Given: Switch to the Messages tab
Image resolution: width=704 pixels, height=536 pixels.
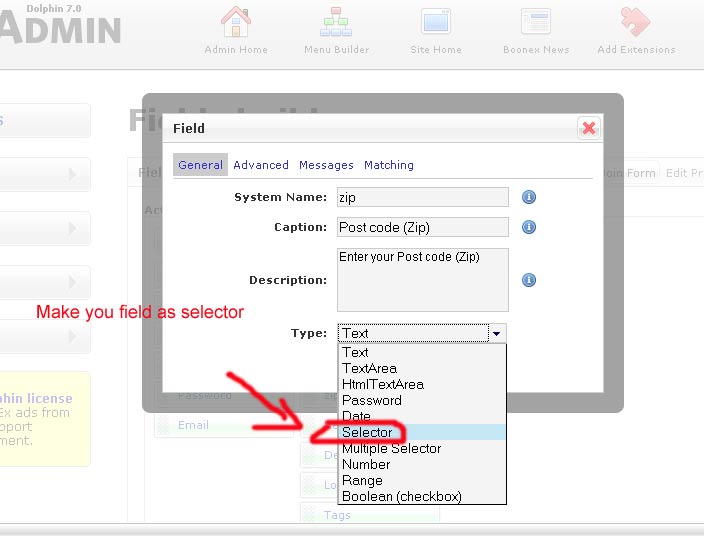Looking at the screenshot, I should 326,165.
